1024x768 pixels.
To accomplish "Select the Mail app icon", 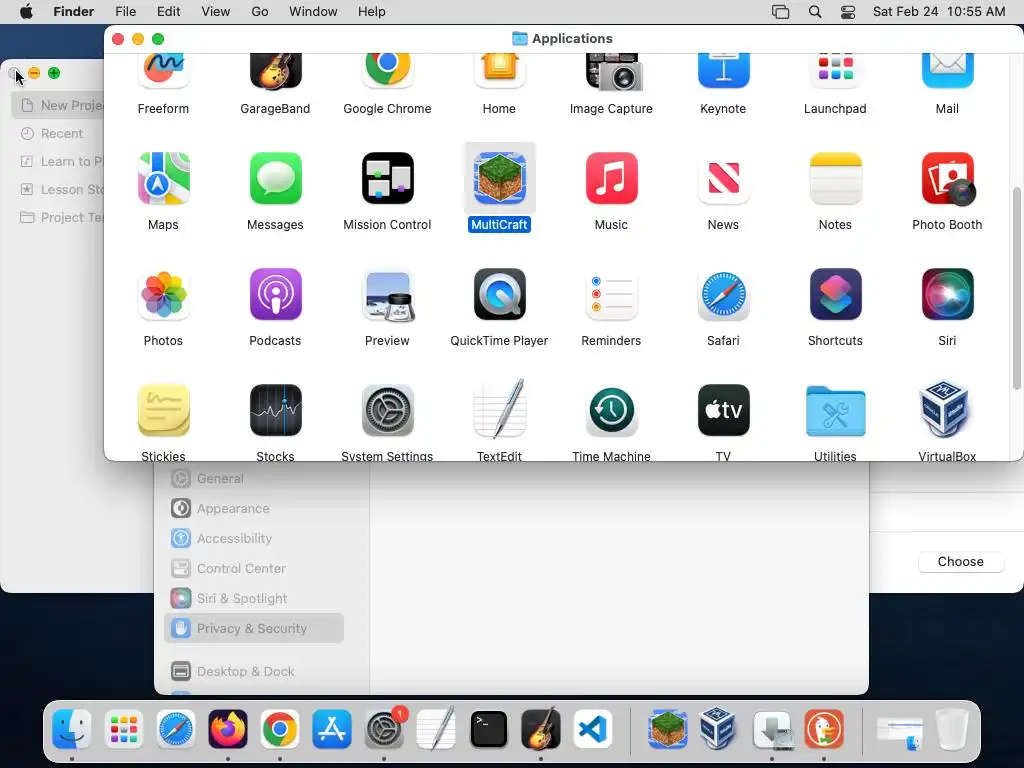I will coord(948,71).
